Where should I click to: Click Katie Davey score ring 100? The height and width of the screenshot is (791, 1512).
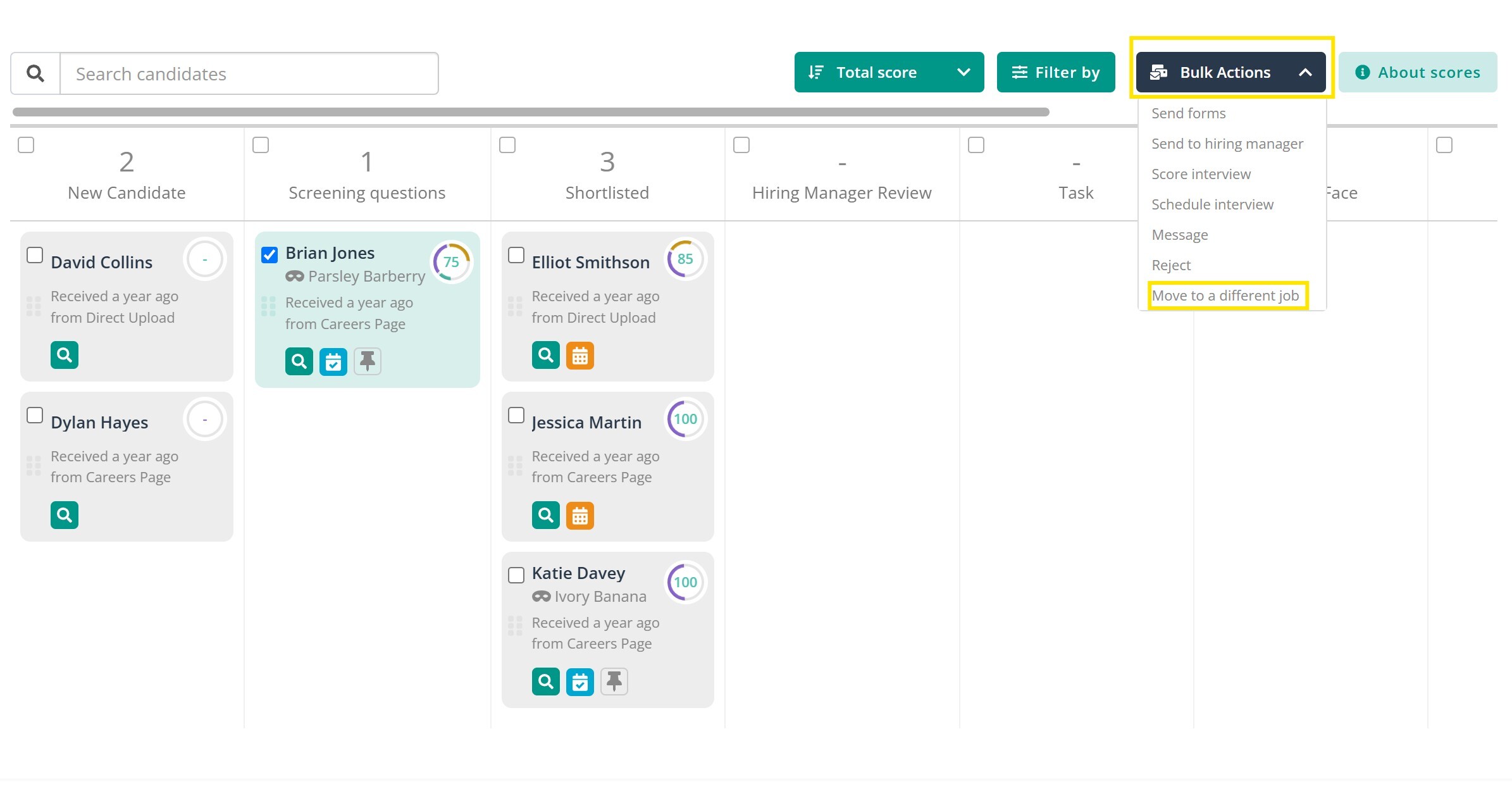[x=685, y=582]
